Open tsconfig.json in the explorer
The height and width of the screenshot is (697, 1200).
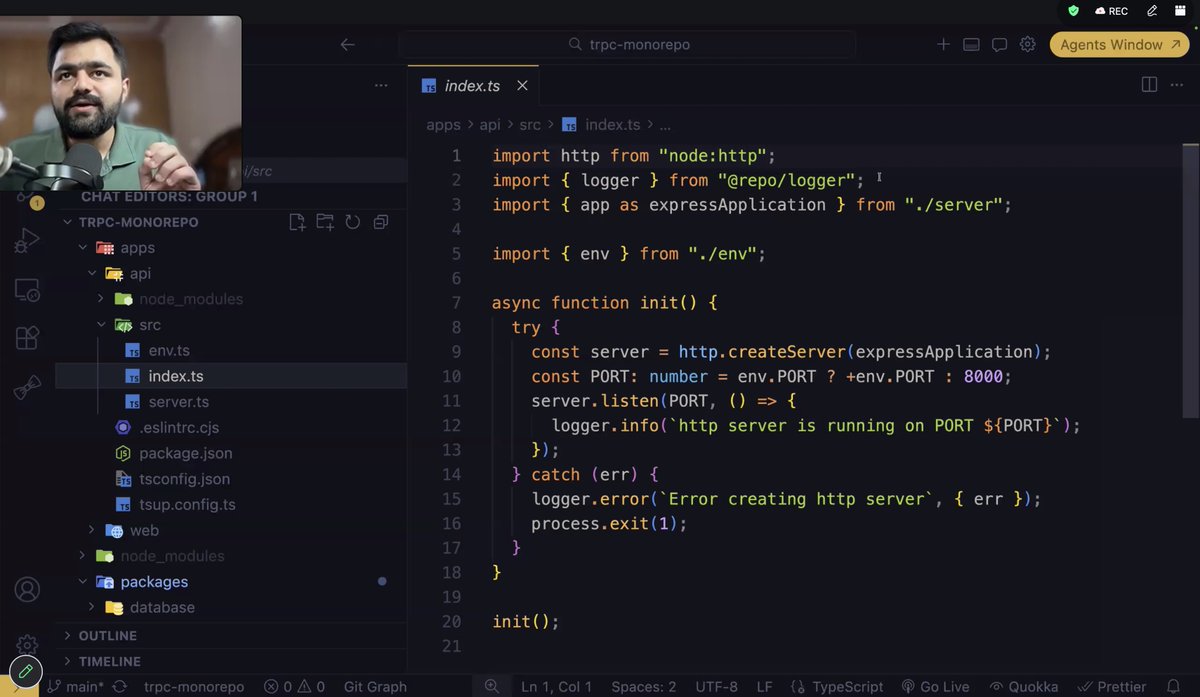(x=184, y=479)
